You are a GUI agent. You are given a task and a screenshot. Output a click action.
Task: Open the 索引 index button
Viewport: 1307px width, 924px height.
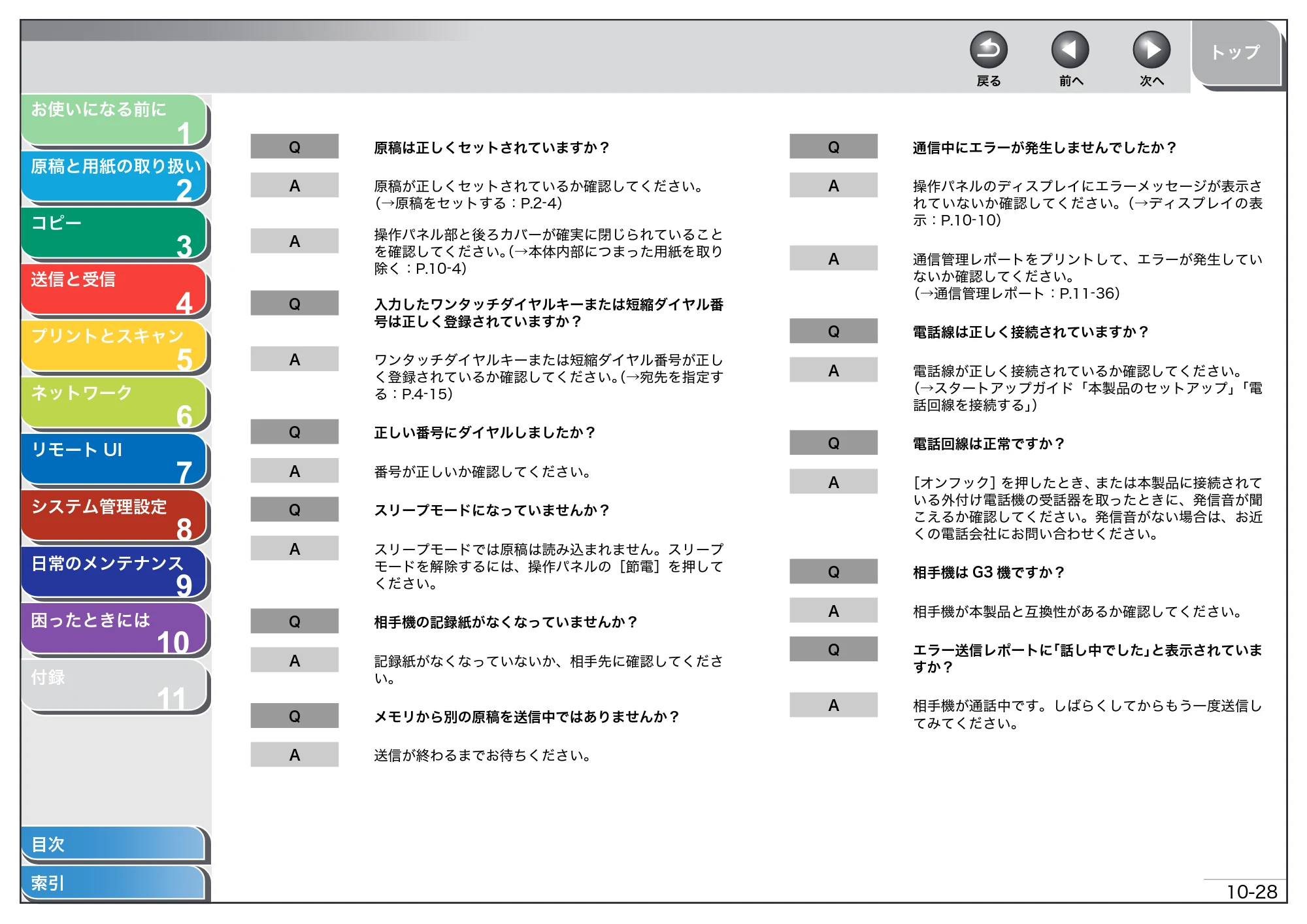tap(113, 883)
